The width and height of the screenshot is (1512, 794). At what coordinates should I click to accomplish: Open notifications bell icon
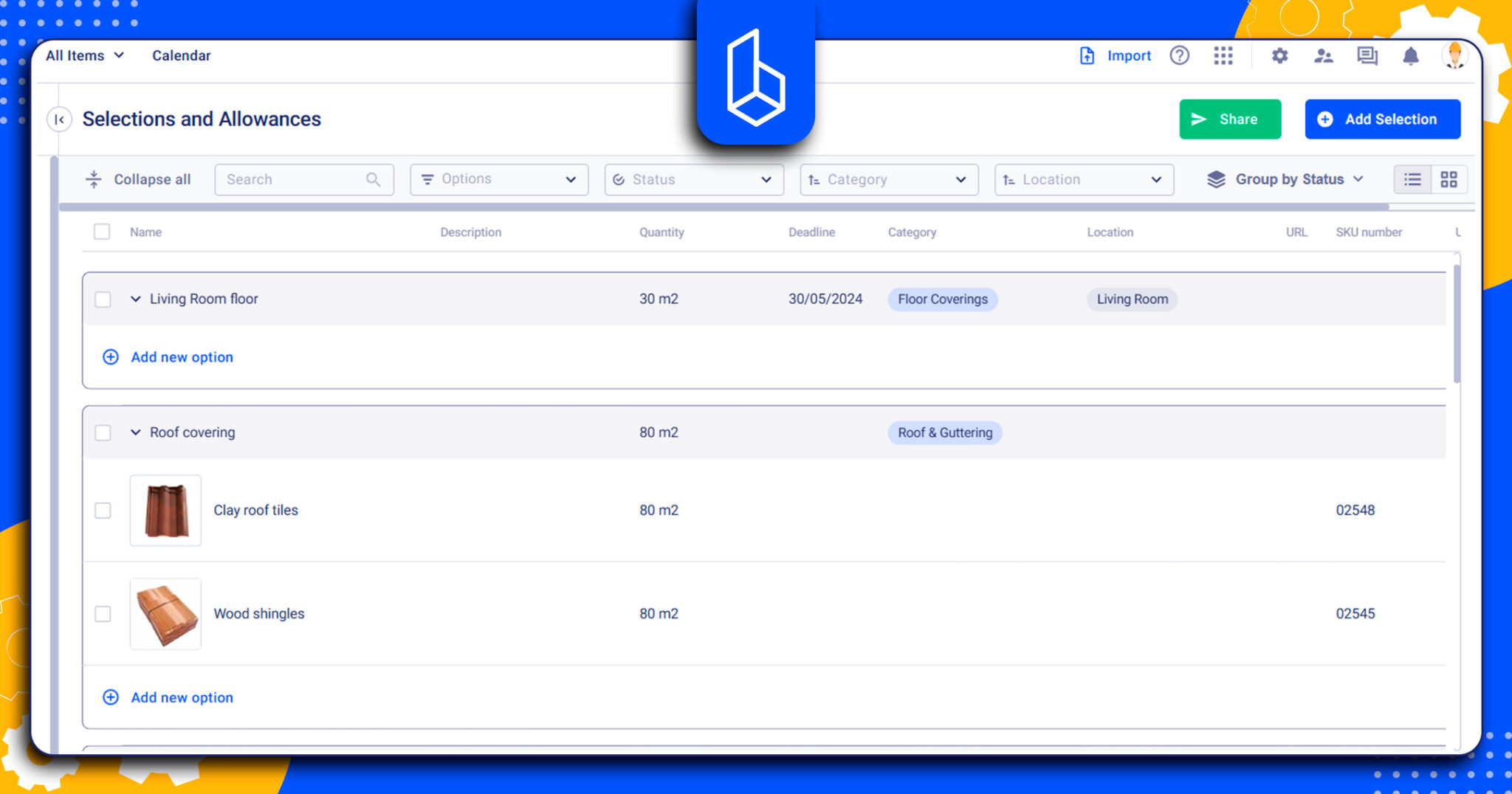pos(1410,56)
